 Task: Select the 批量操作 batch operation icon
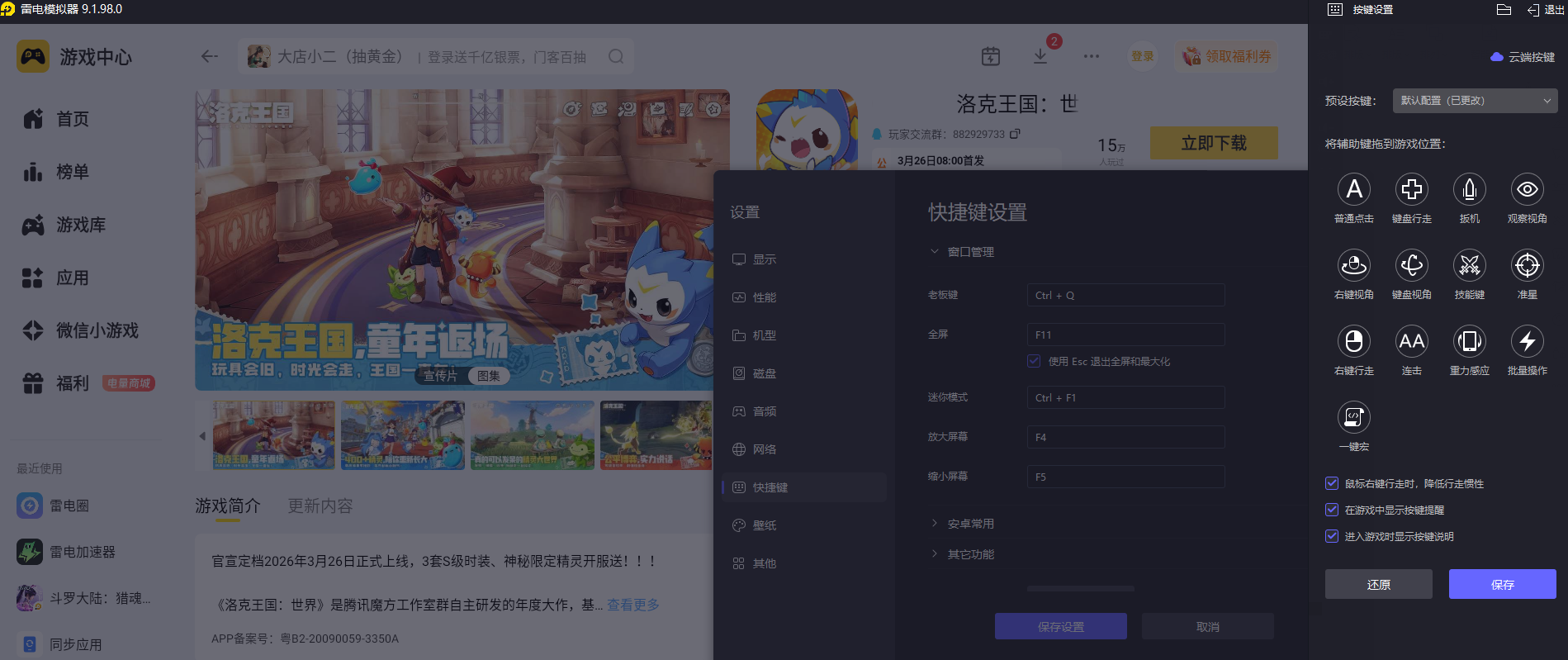(1528, 341)
